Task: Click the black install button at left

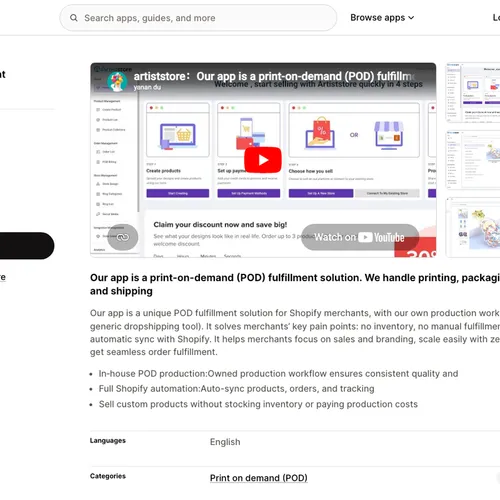Action: click(x=27, y=246)
